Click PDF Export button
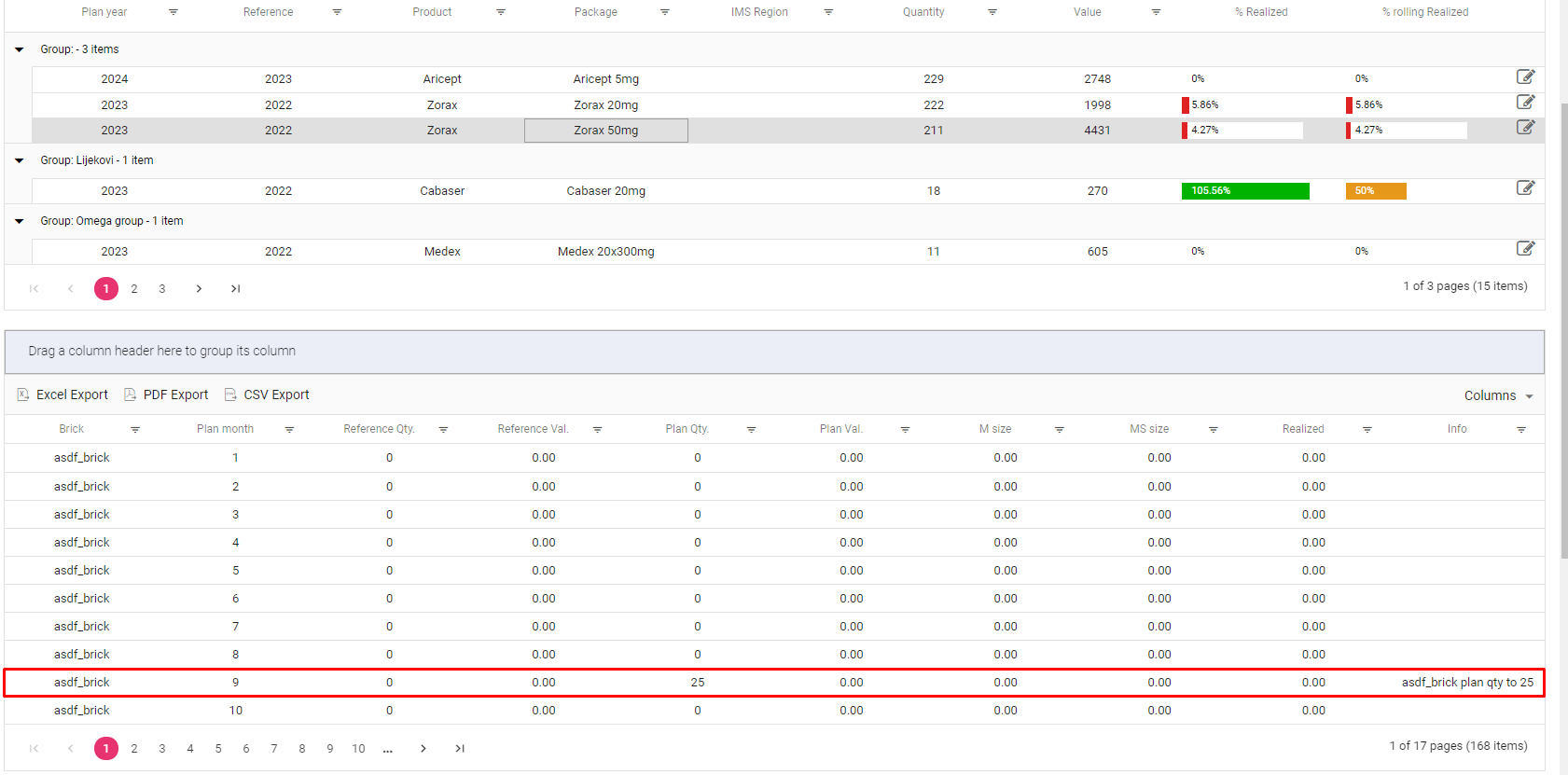 click(x=166, y=395)
